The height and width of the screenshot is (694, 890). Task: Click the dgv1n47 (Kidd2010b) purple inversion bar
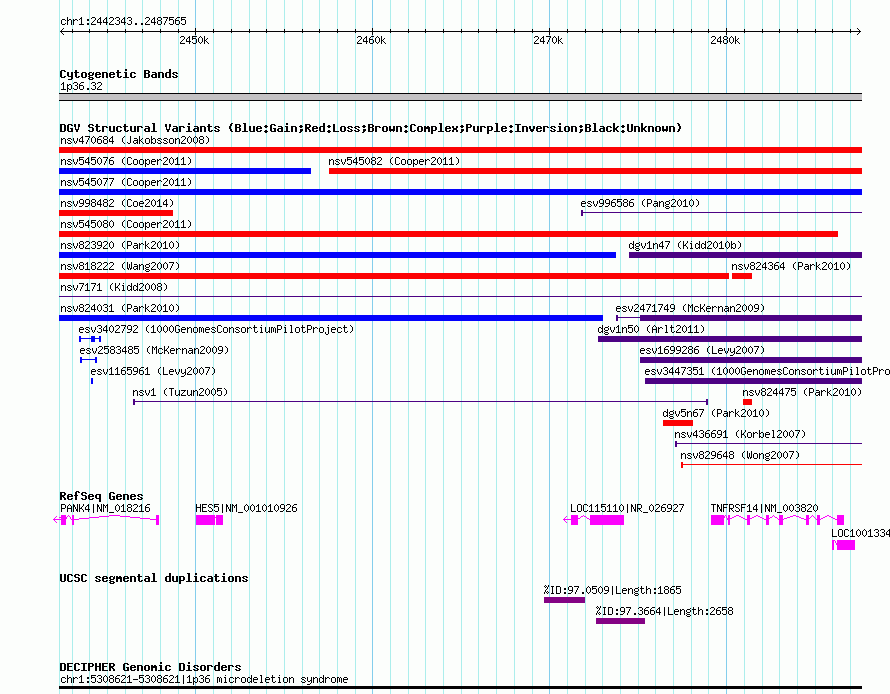[745, 255]
